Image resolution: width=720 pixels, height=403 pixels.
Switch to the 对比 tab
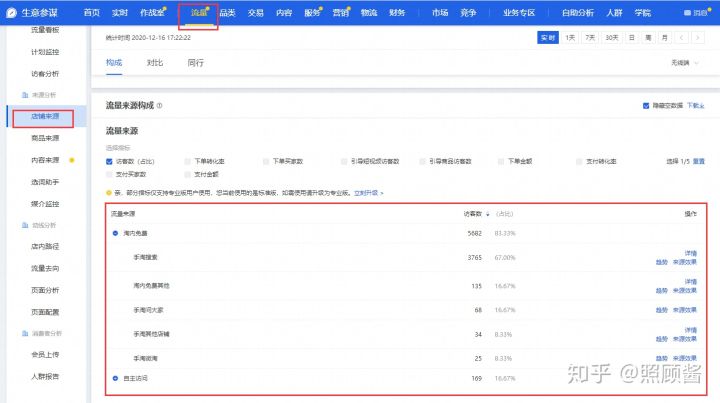tap(155, 63)
